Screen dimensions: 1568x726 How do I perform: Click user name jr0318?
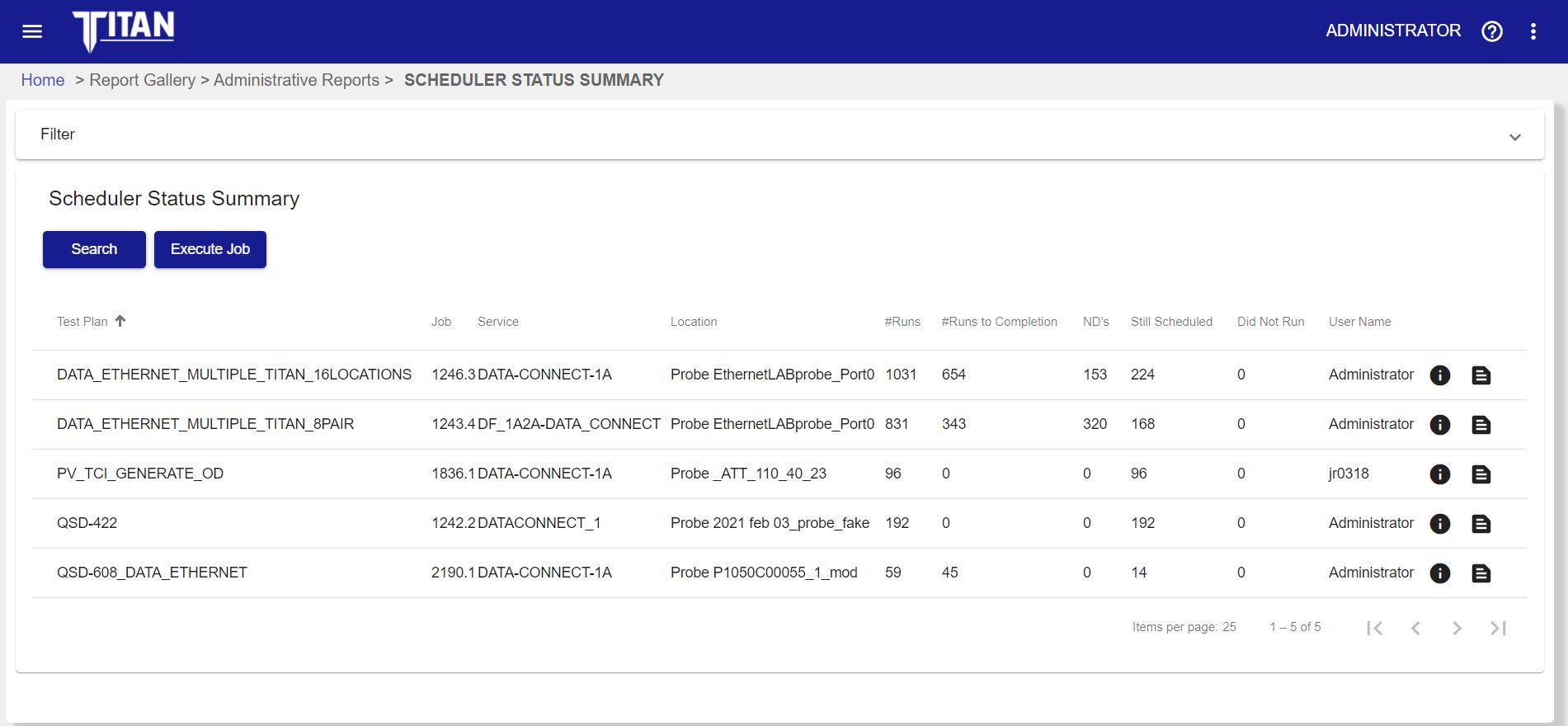[x=1349, y=474]
